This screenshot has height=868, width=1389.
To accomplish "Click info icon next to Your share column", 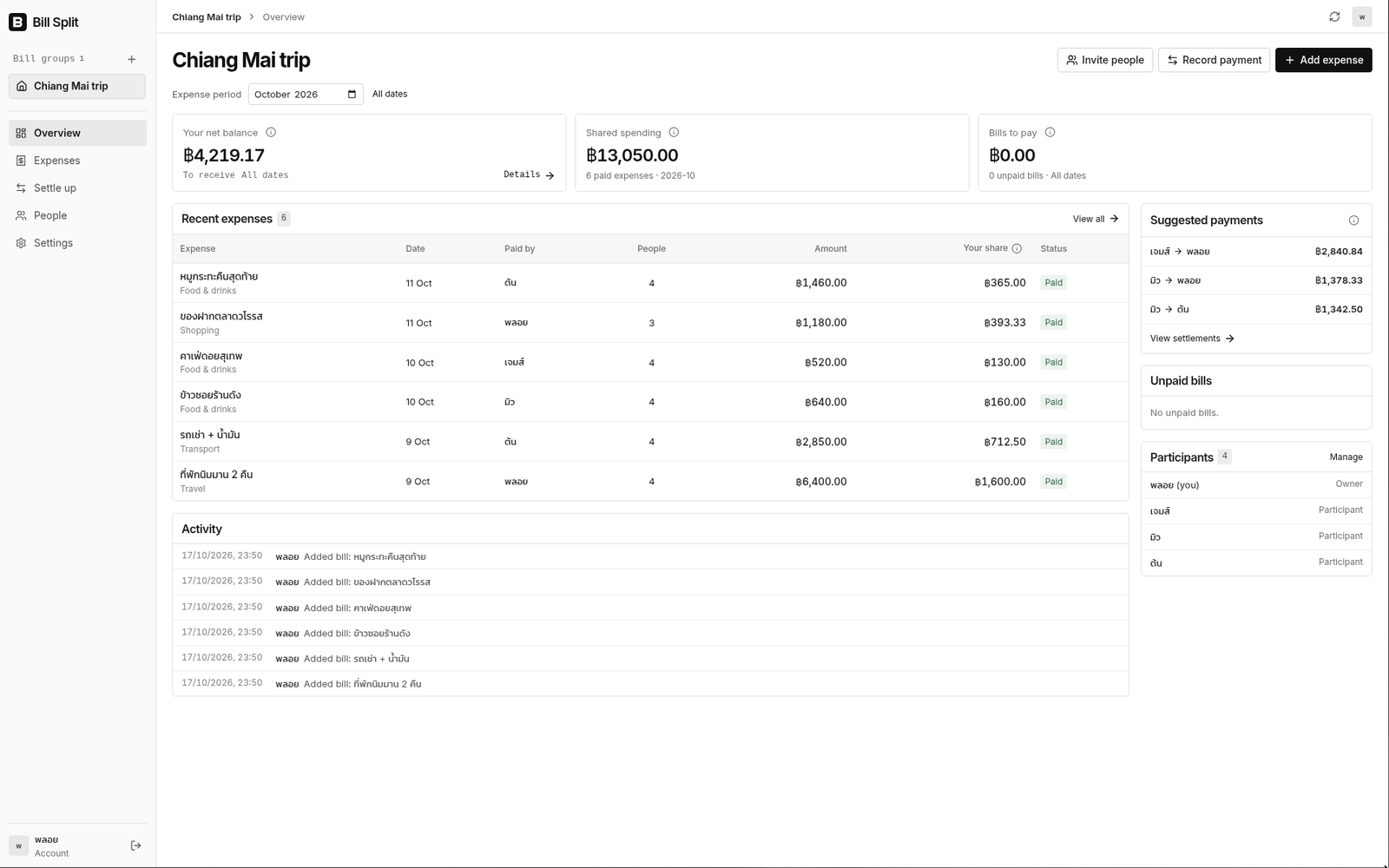I will tap(1017, 248).
